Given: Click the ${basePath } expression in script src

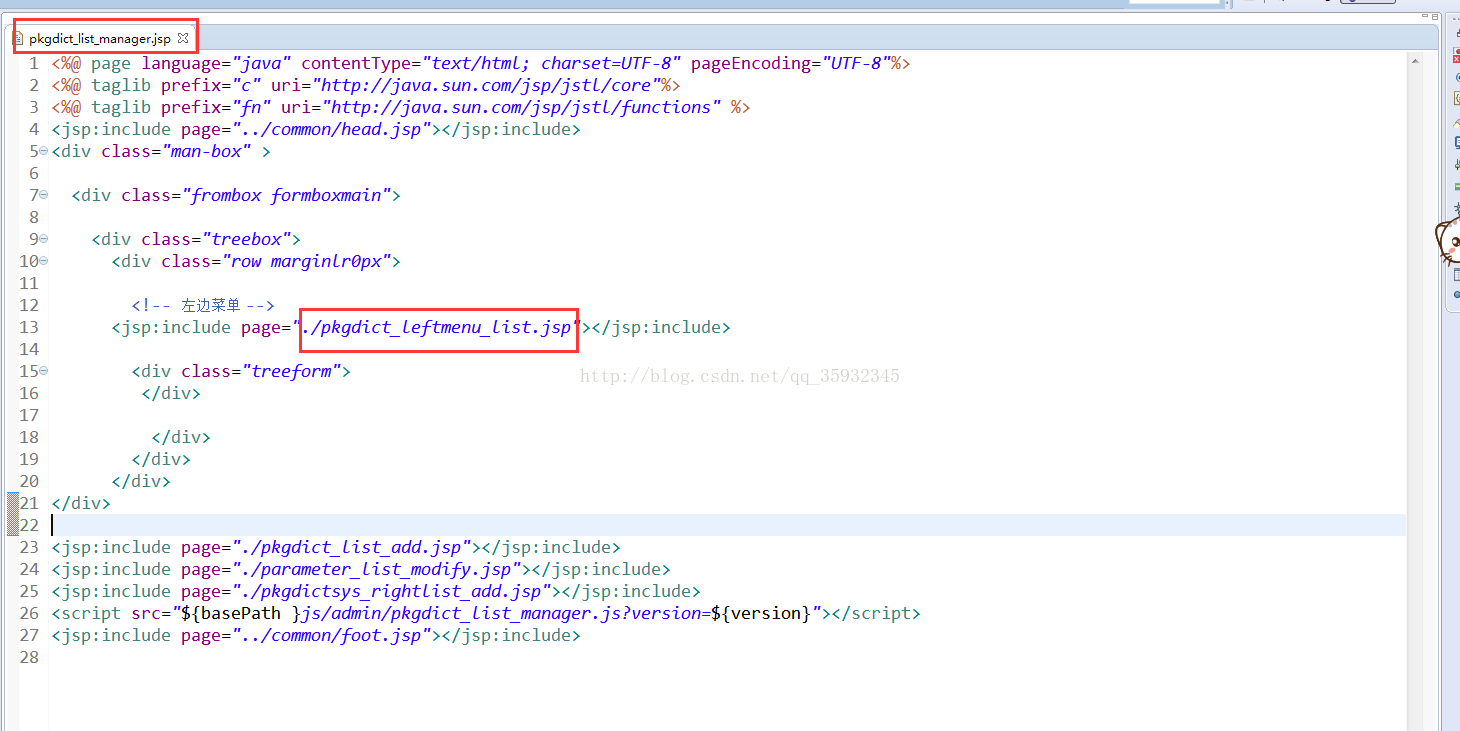Looking at the screenshot, I should pos(241,613).
